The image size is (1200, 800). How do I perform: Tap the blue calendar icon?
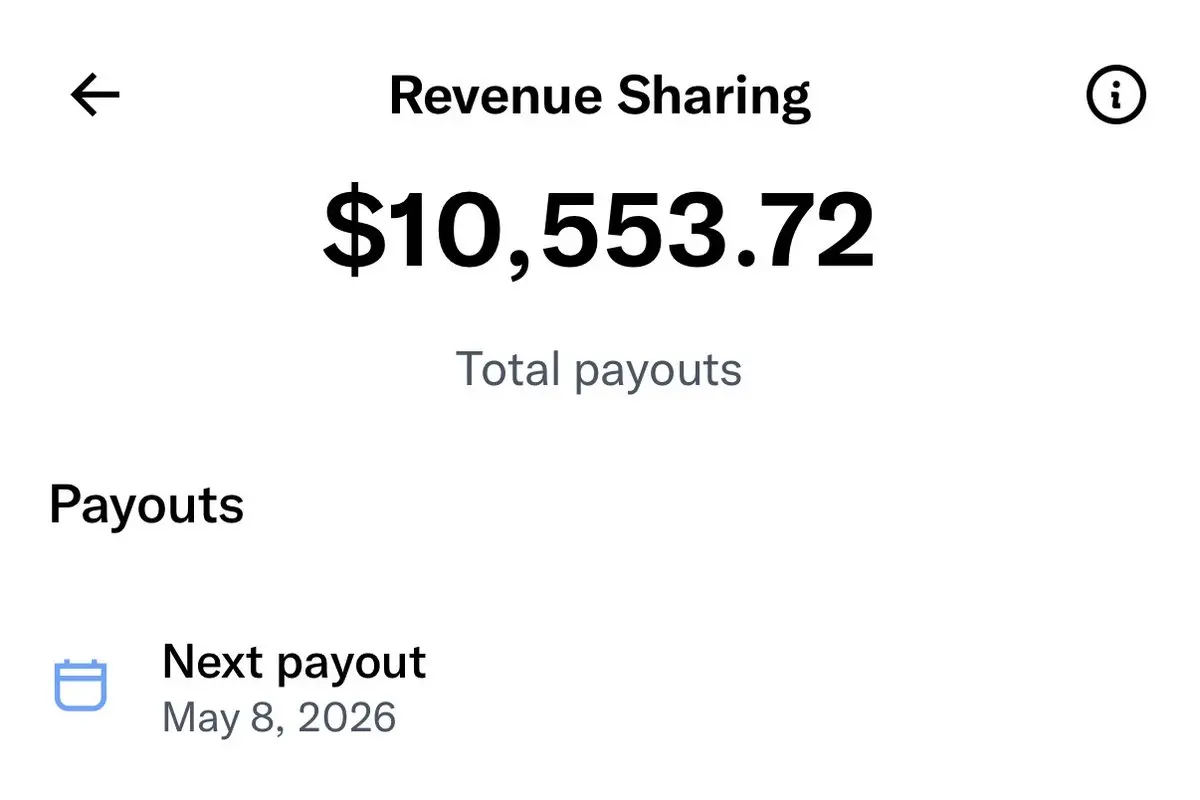(80, 685)
